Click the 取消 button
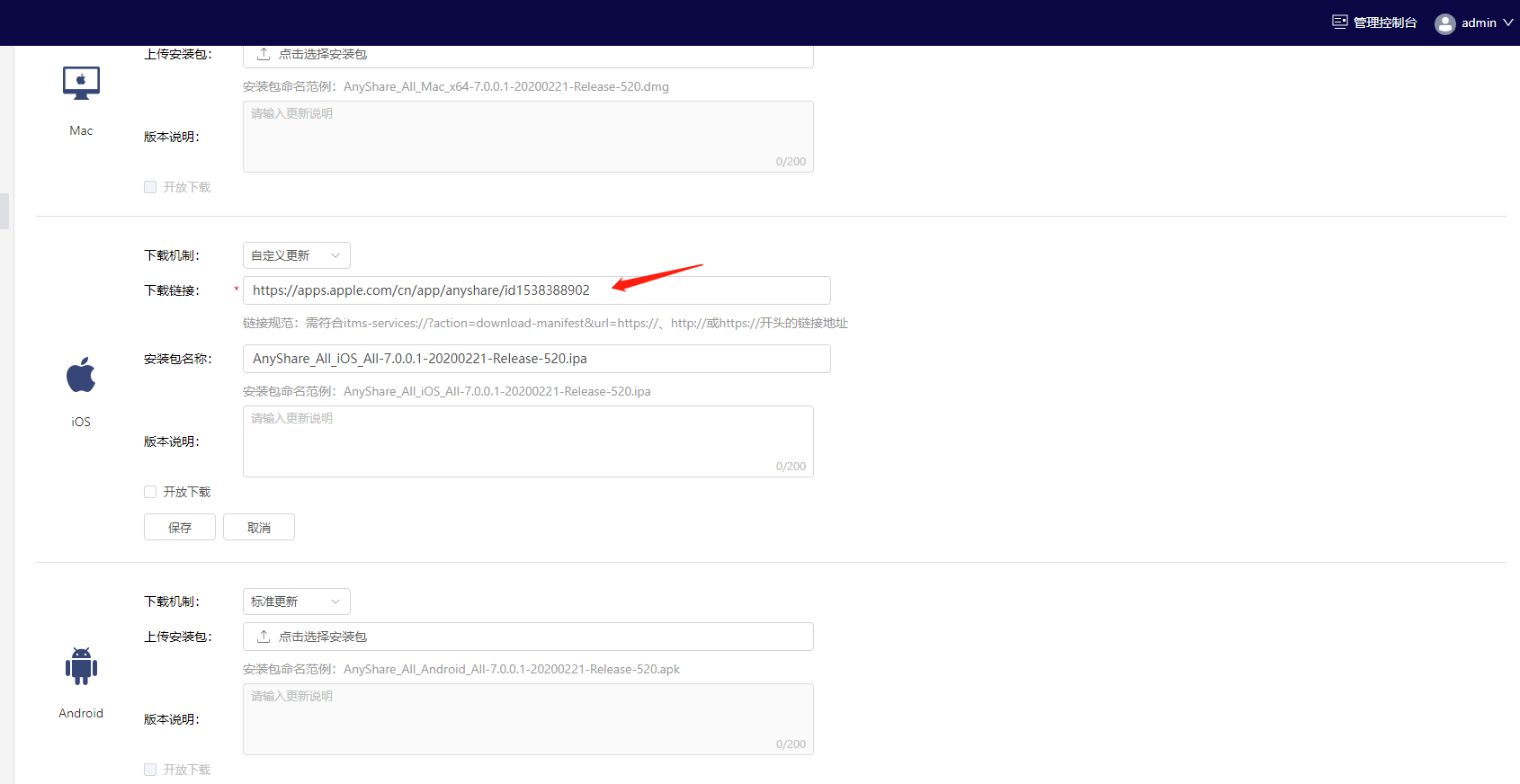 click(259, 528)
